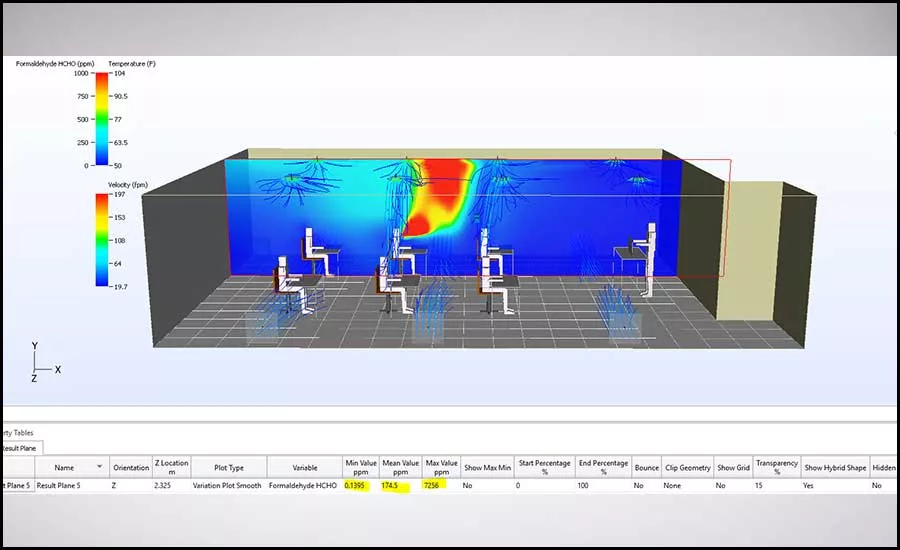The width and height of the screenshot is (900, 550).
Task: Click the standing human figure in the room
Action: click(650, 259)
